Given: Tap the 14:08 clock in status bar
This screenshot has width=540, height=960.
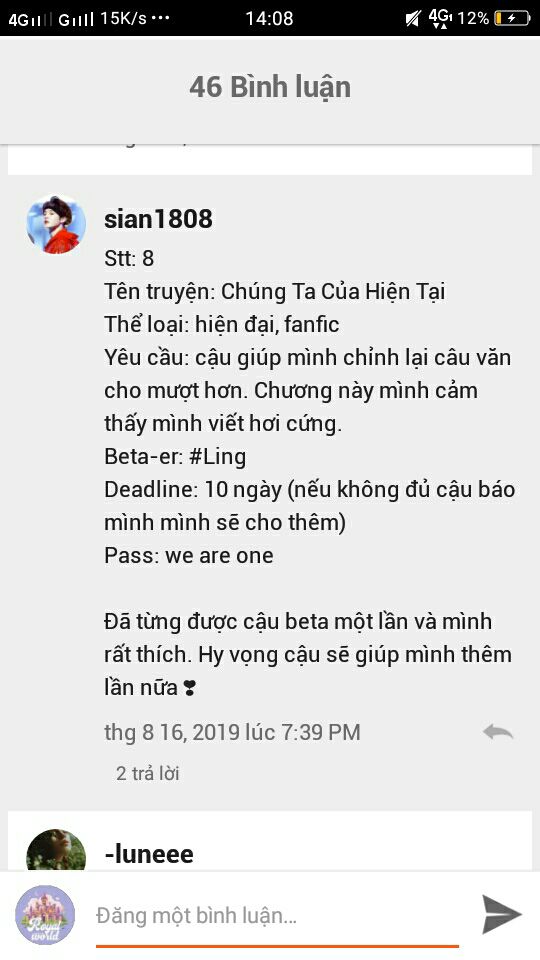Looking at the screenshot, I should (x=269, y=18).
